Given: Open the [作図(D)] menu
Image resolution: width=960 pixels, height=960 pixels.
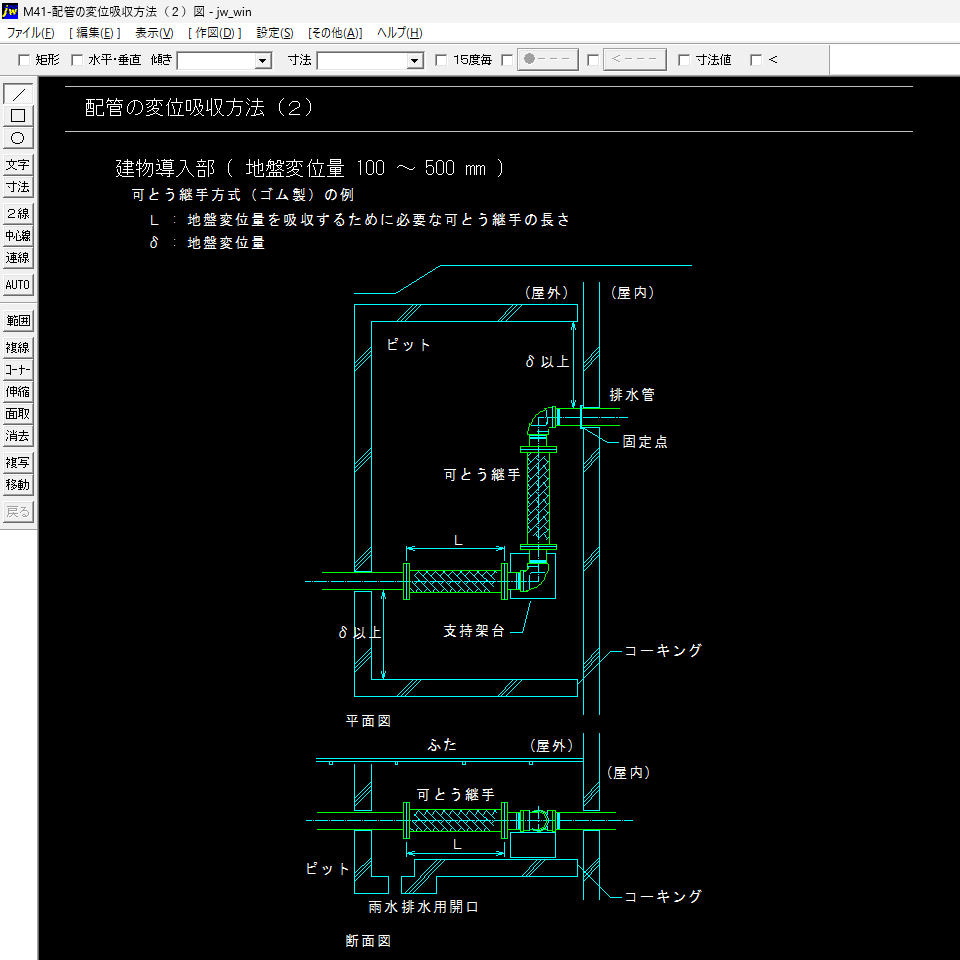Looking at the screenshot, I should tap(215, 33).
